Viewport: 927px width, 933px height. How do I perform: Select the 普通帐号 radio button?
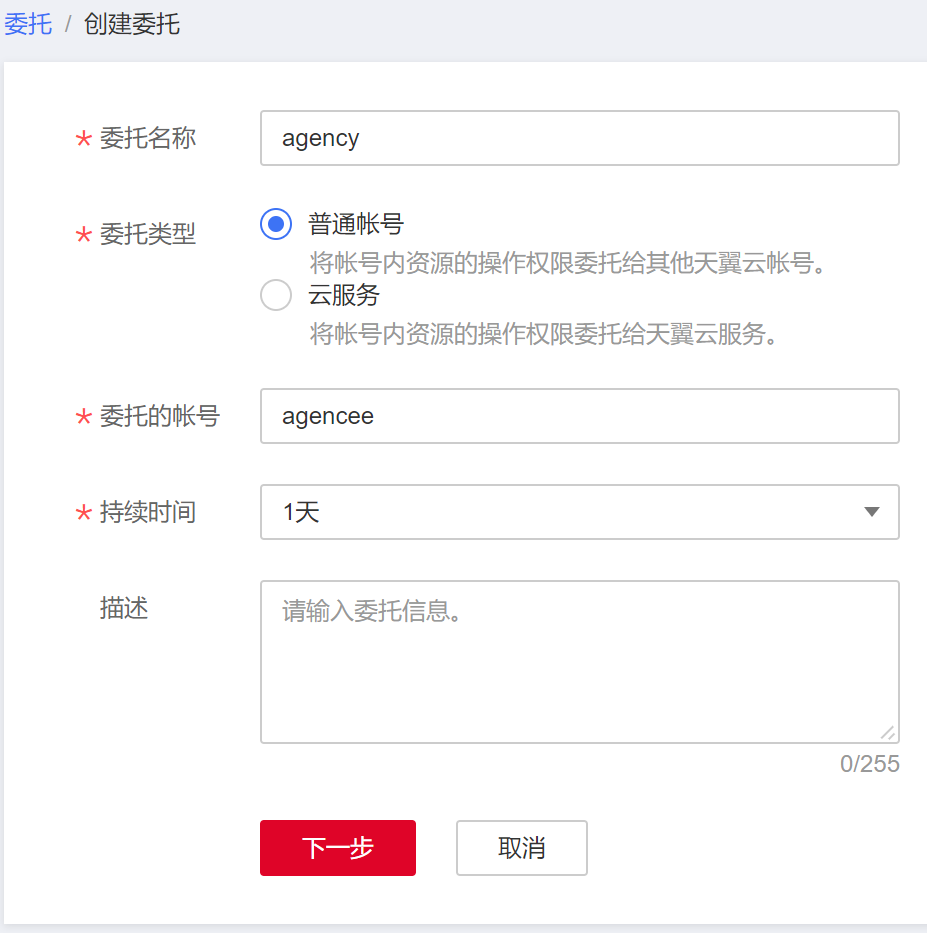pos(276,224)
